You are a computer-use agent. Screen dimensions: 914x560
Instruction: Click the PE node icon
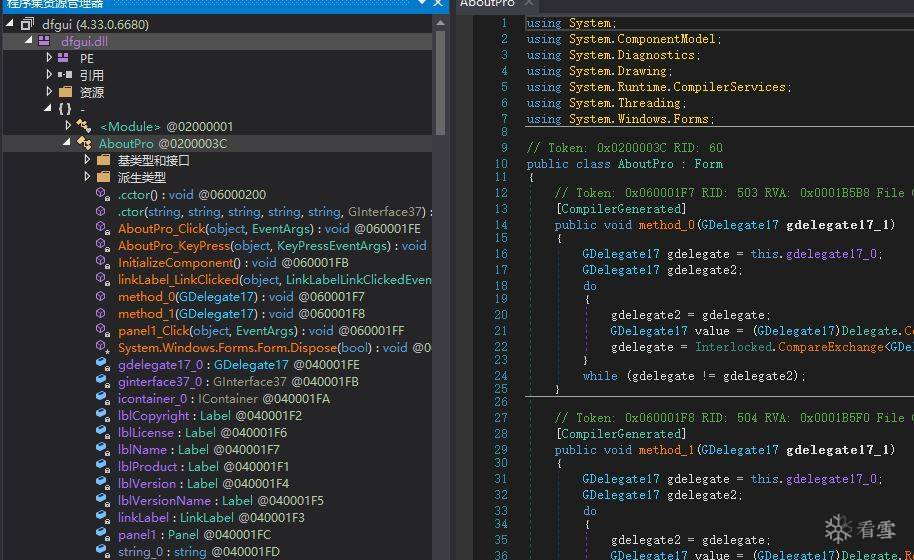[63, 58]
